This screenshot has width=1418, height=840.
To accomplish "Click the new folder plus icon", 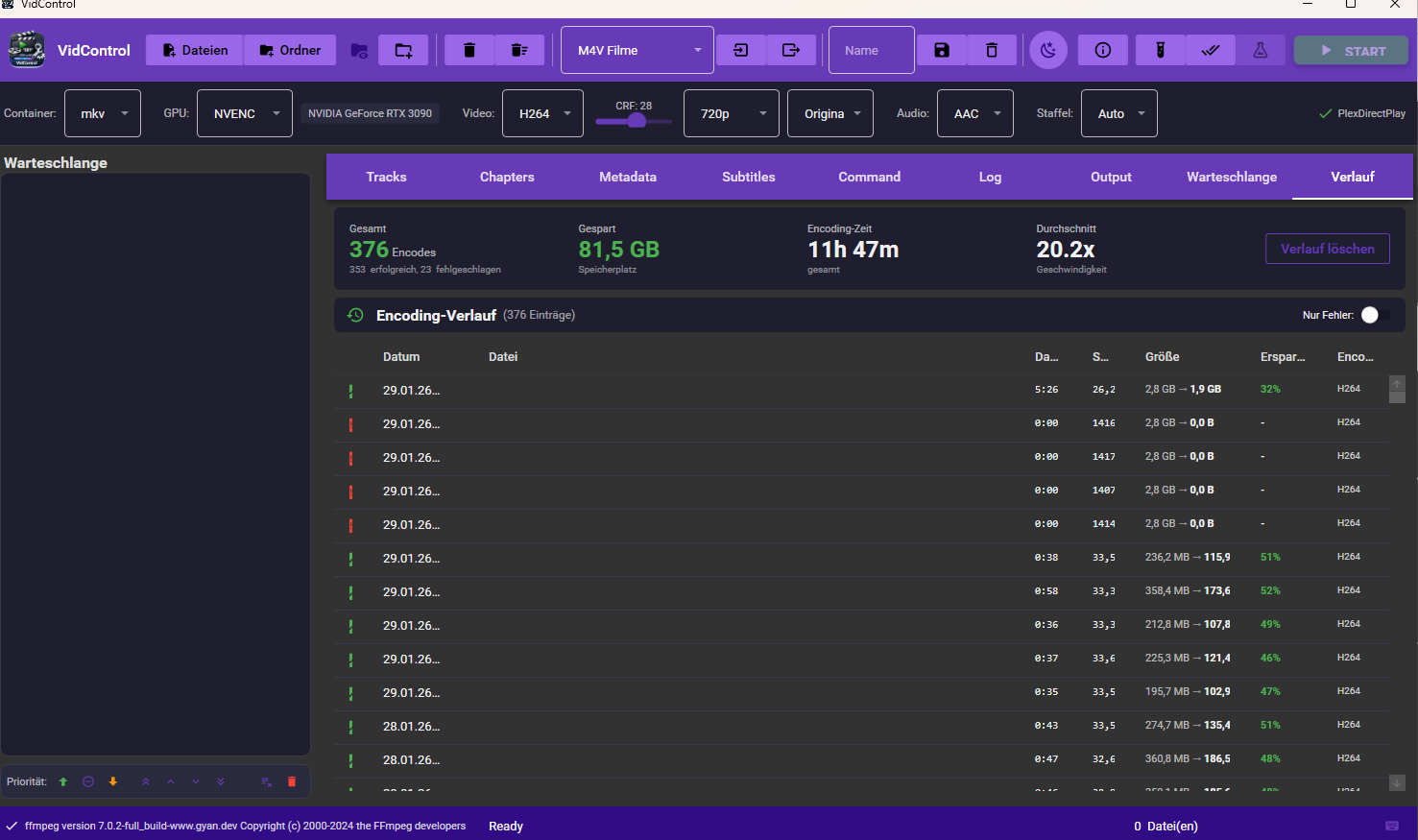I will pyautogui.click(x=403, y=50).
